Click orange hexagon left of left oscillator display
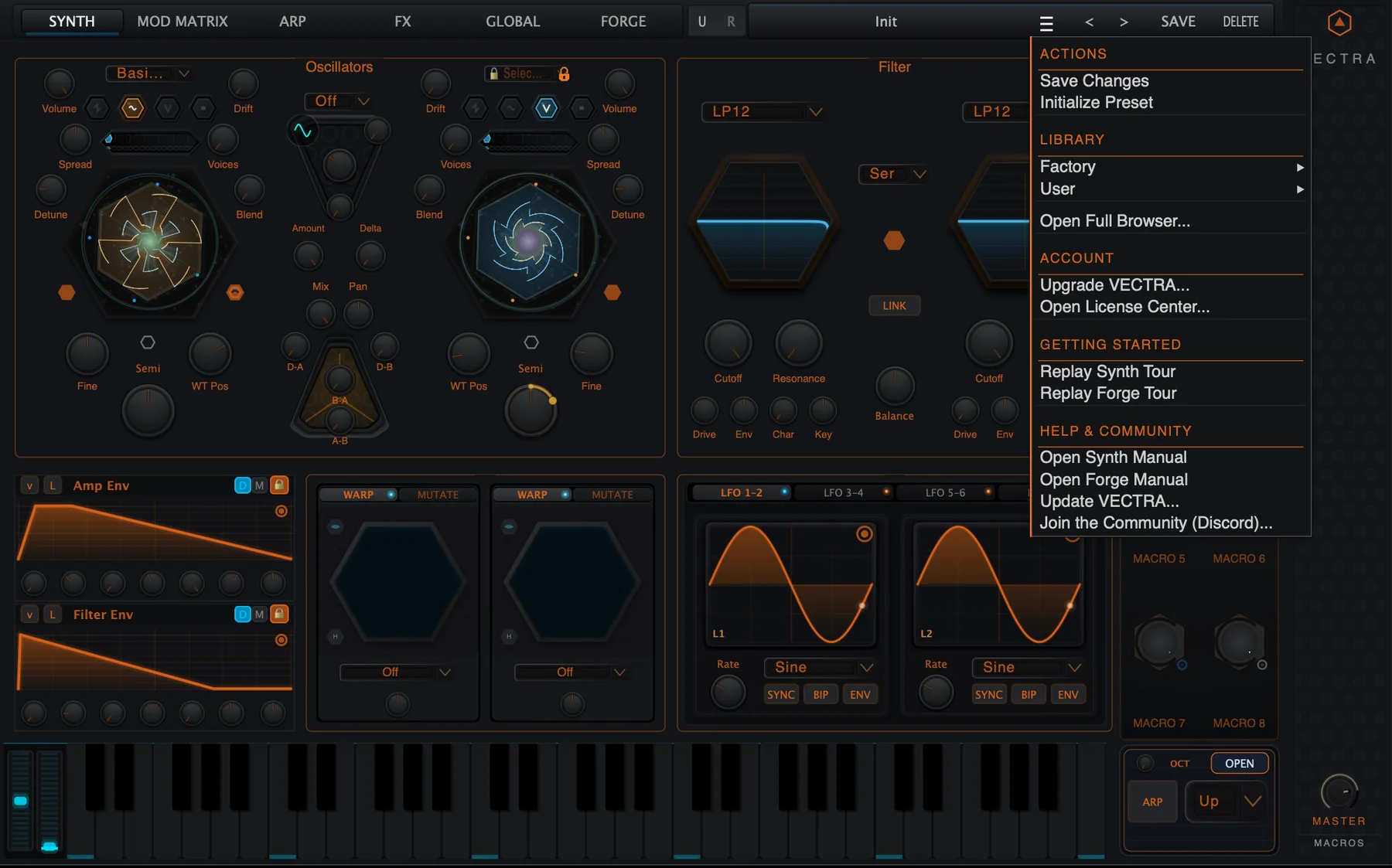Screen dimensions: 1392x868 pyautogui.click(x=67, y=292)
